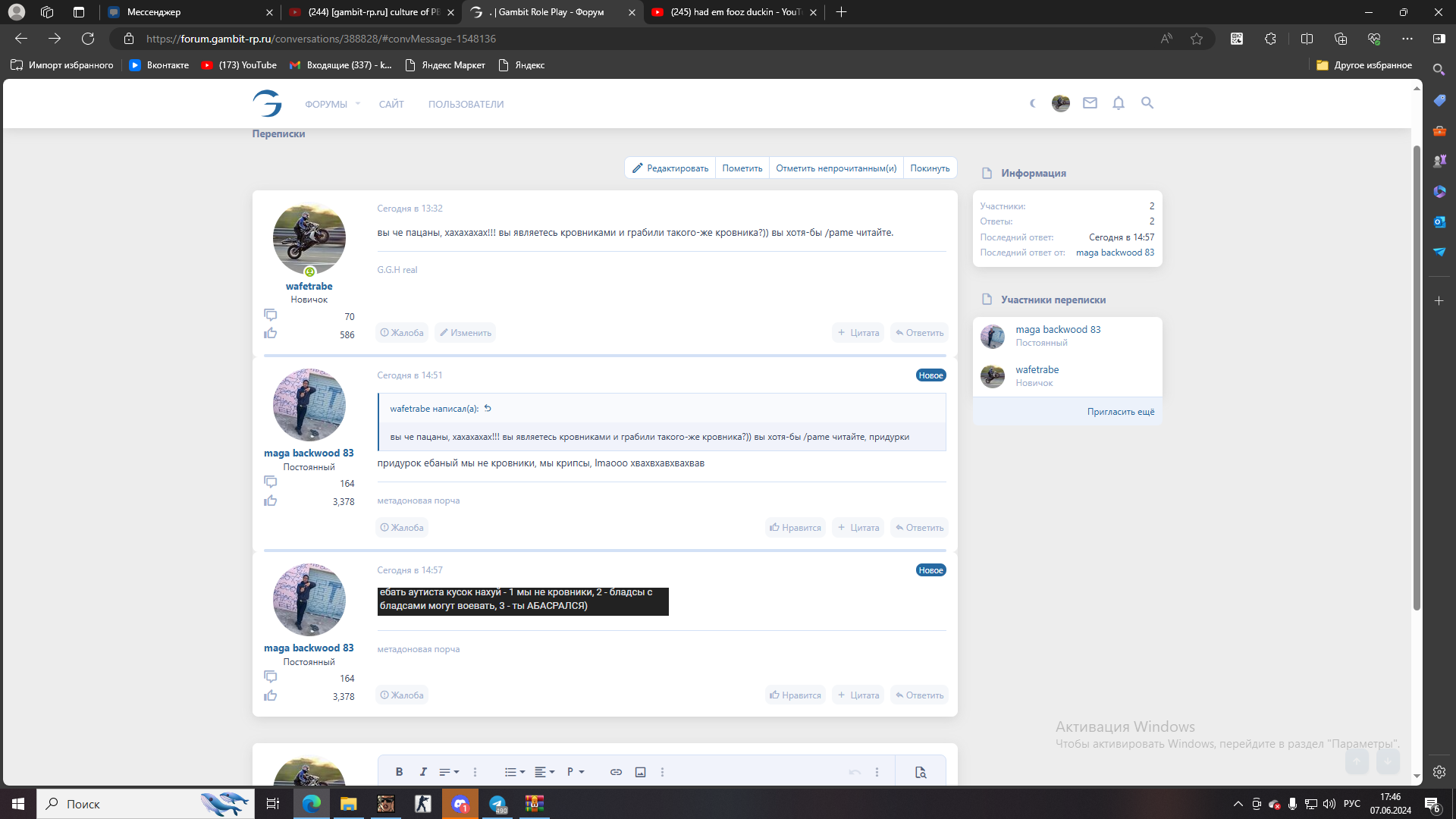The height and width of the screenshot is (819, 1456).
Task: Toggle italic formatting in the editor
Action: pyautogui.click(x=423, y=772)
